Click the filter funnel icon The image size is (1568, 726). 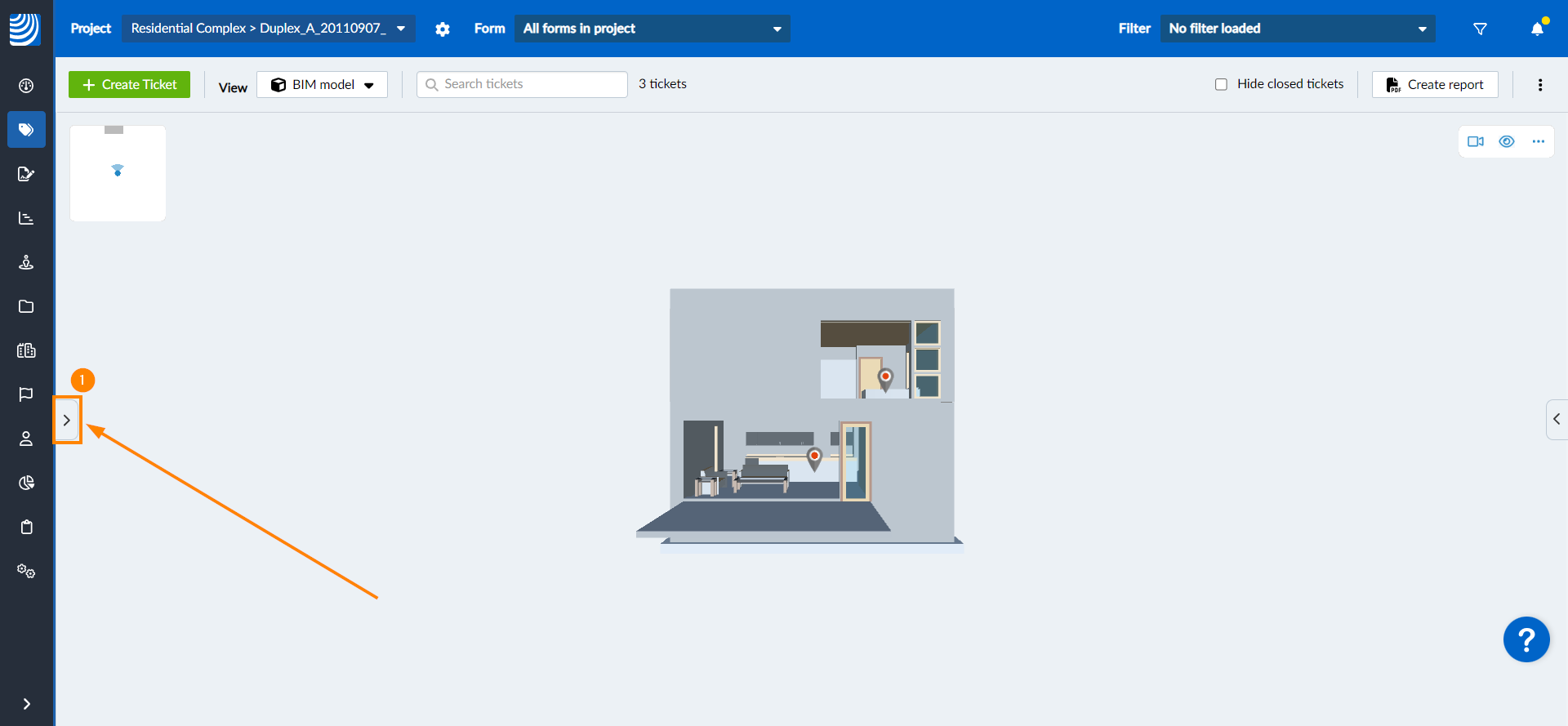1480,29
